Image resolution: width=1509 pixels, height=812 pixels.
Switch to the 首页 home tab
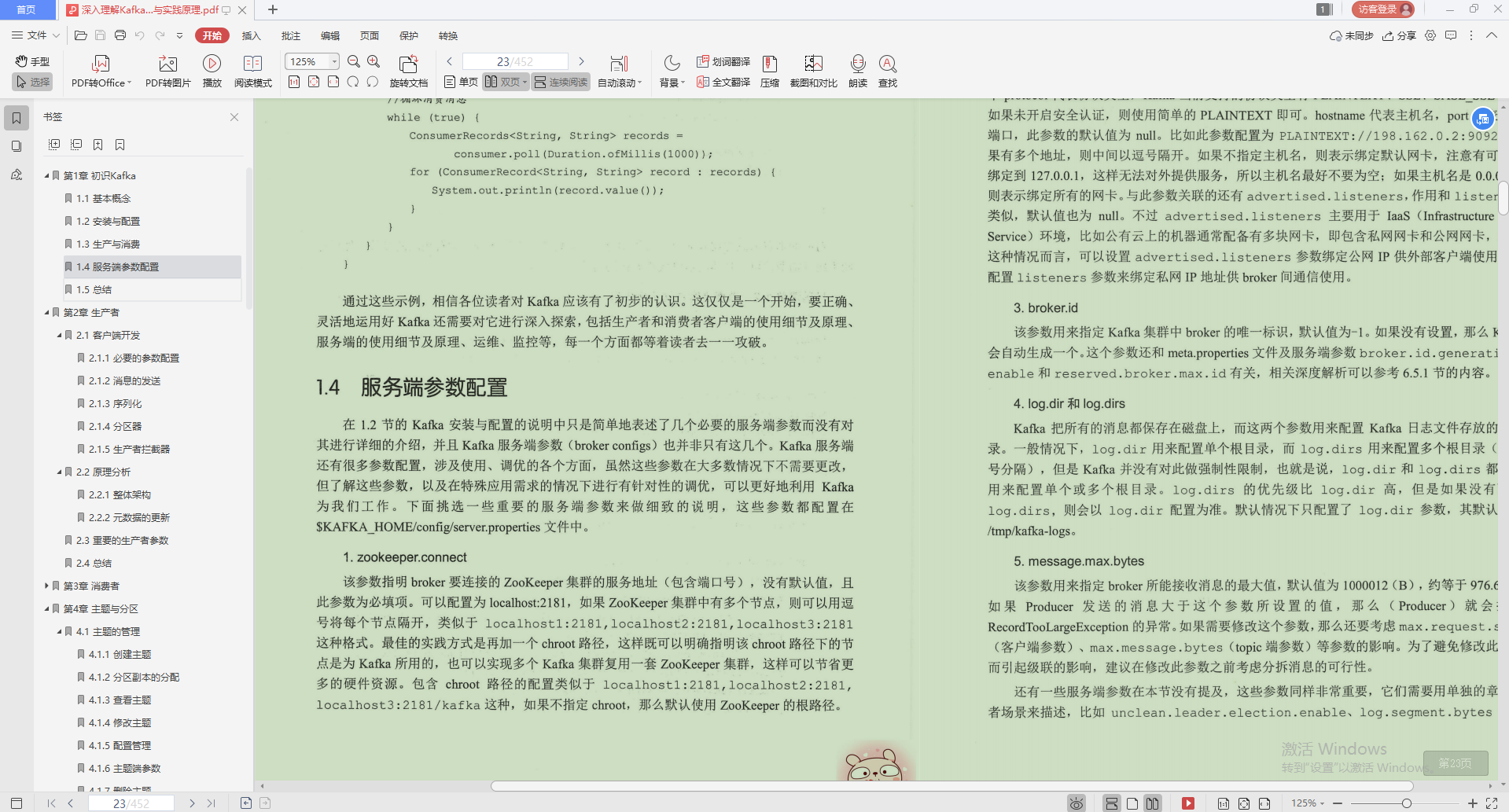[x=27, y=9]
